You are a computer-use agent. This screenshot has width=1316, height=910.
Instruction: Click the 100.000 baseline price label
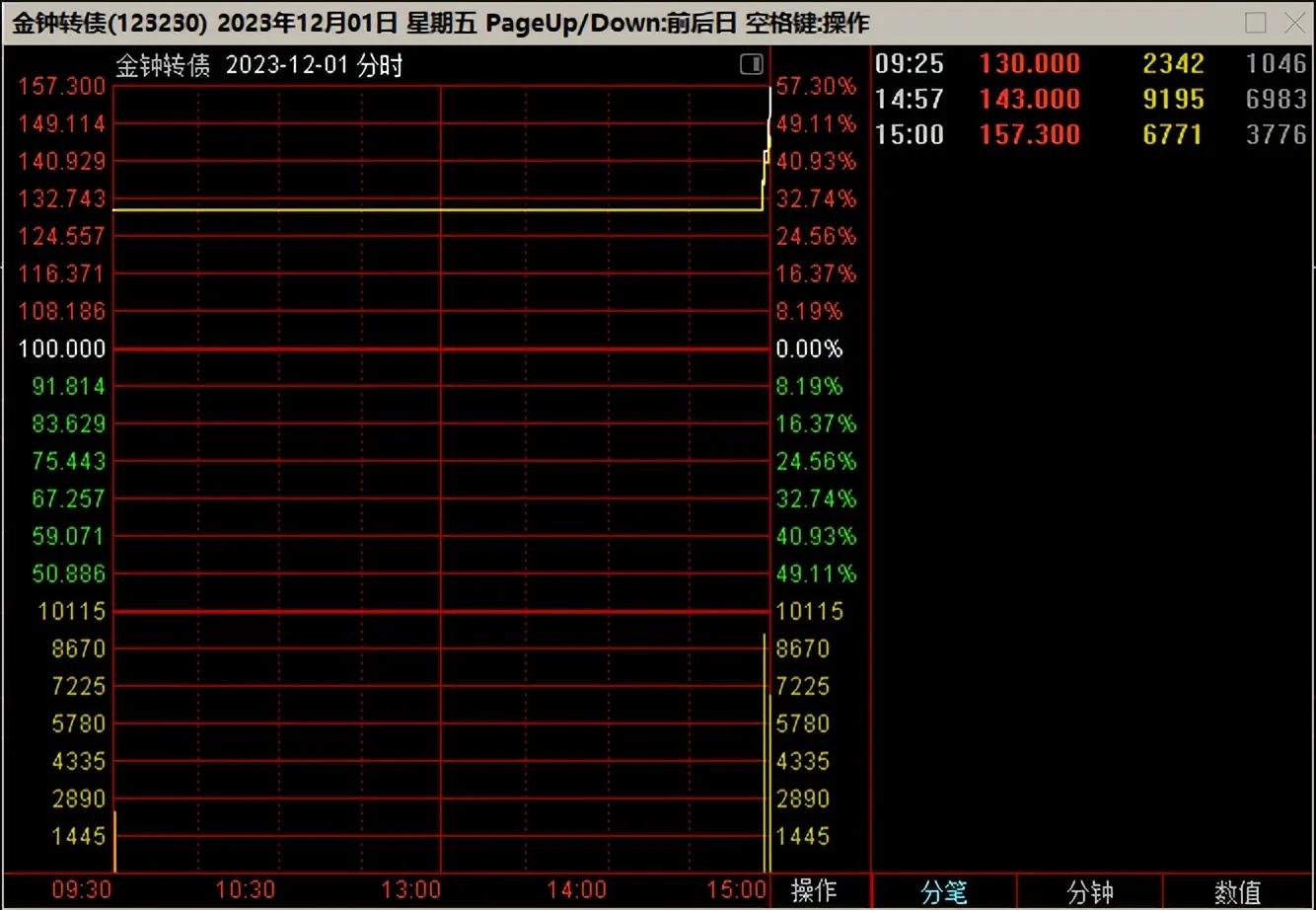pyautogui.click(x=61, y=348)
